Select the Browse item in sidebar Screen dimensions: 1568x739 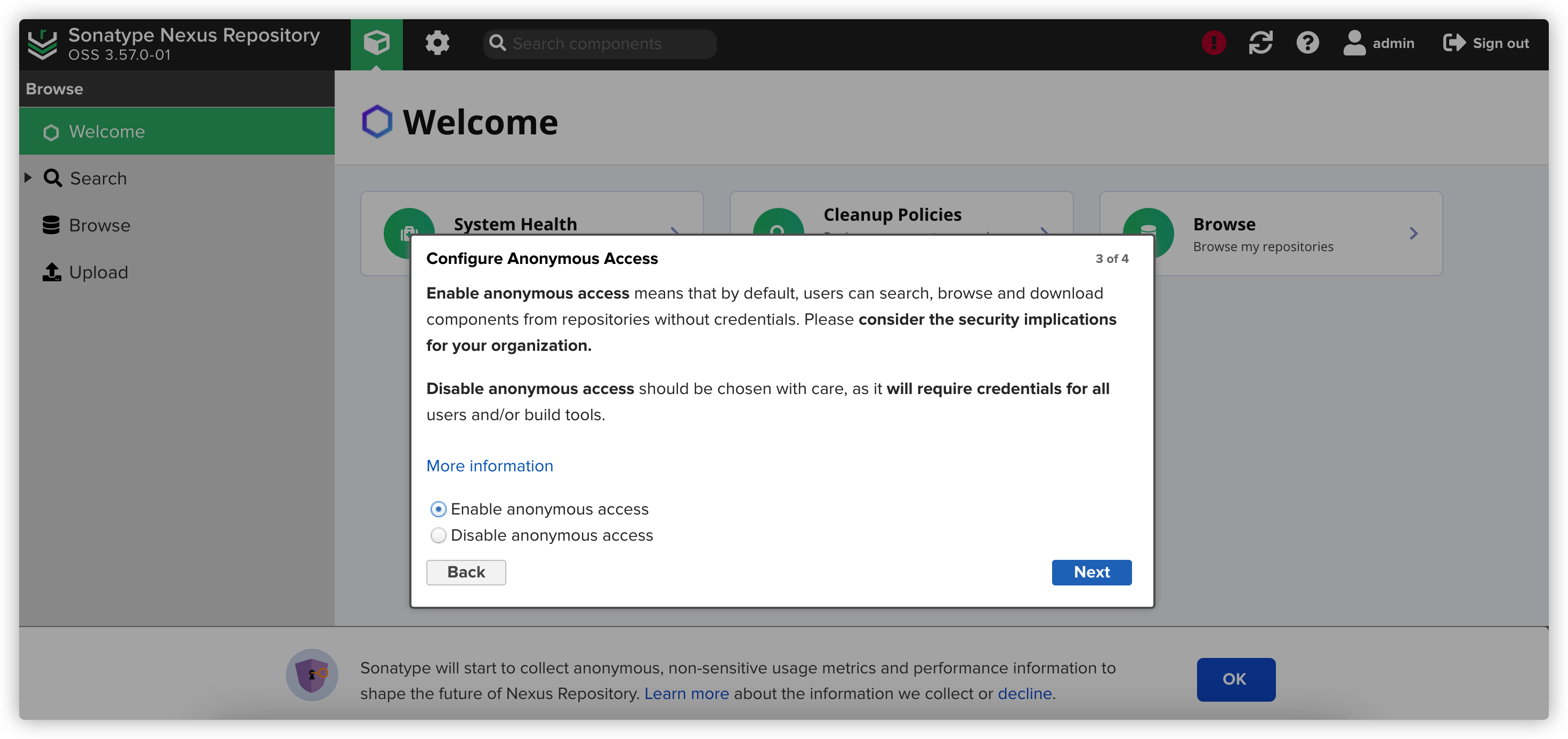(x=99, y=225)
